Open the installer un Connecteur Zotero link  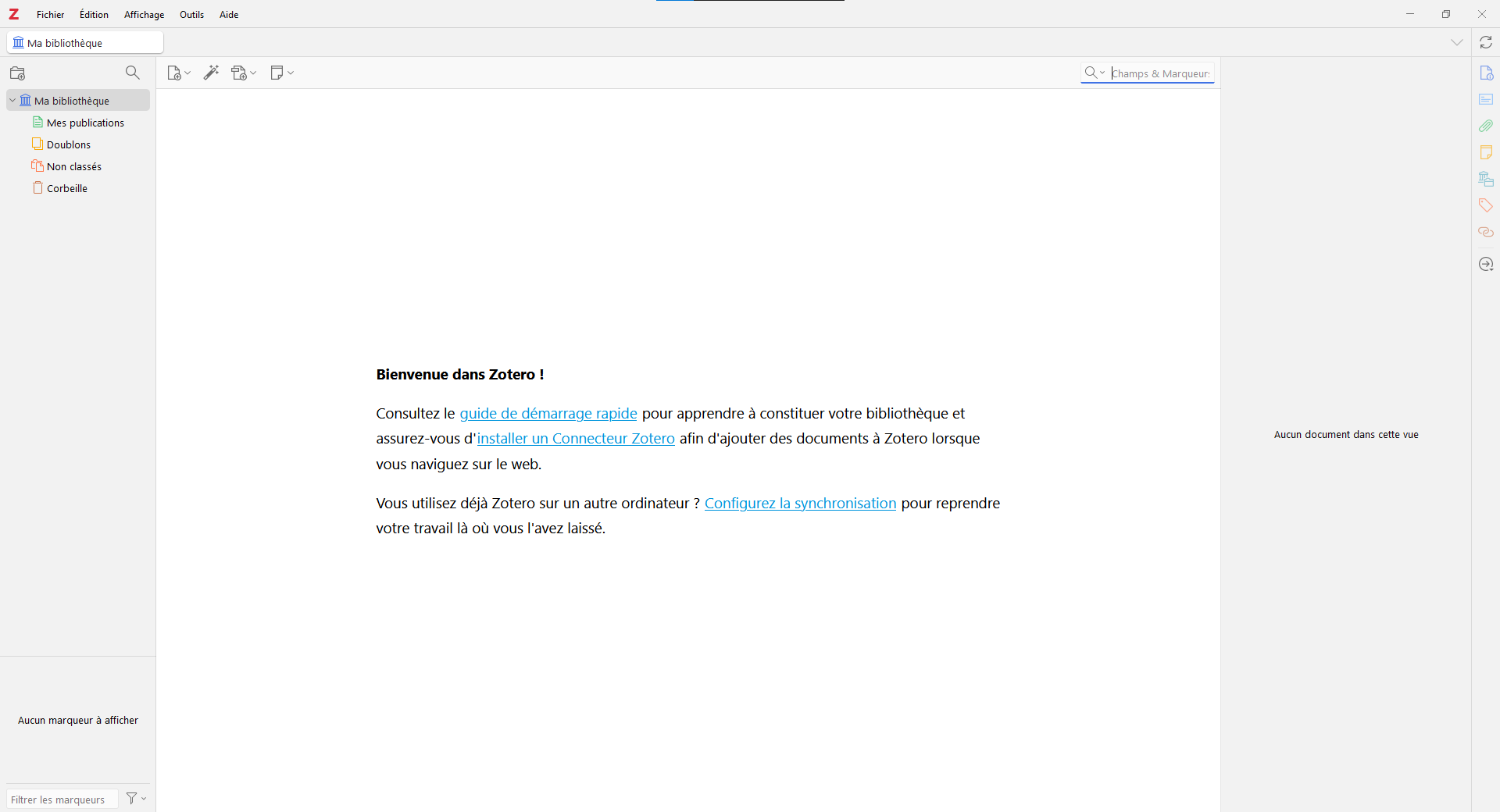(x=576, y=439)
